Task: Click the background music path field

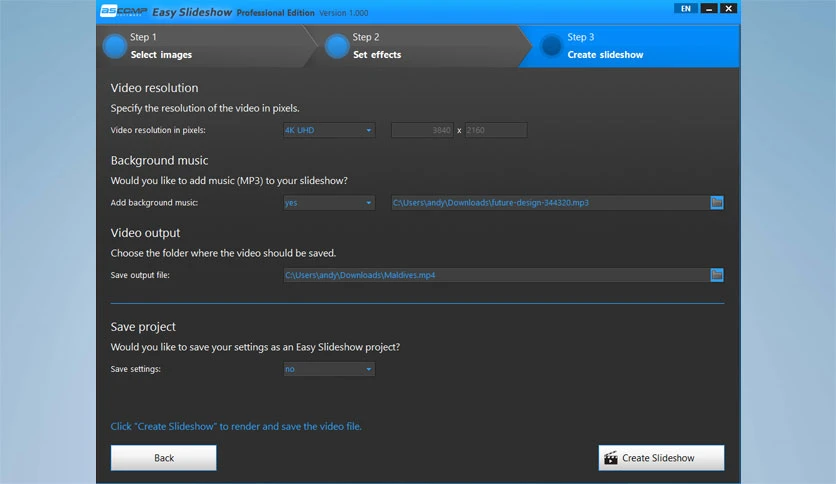Action: [550, 203]
